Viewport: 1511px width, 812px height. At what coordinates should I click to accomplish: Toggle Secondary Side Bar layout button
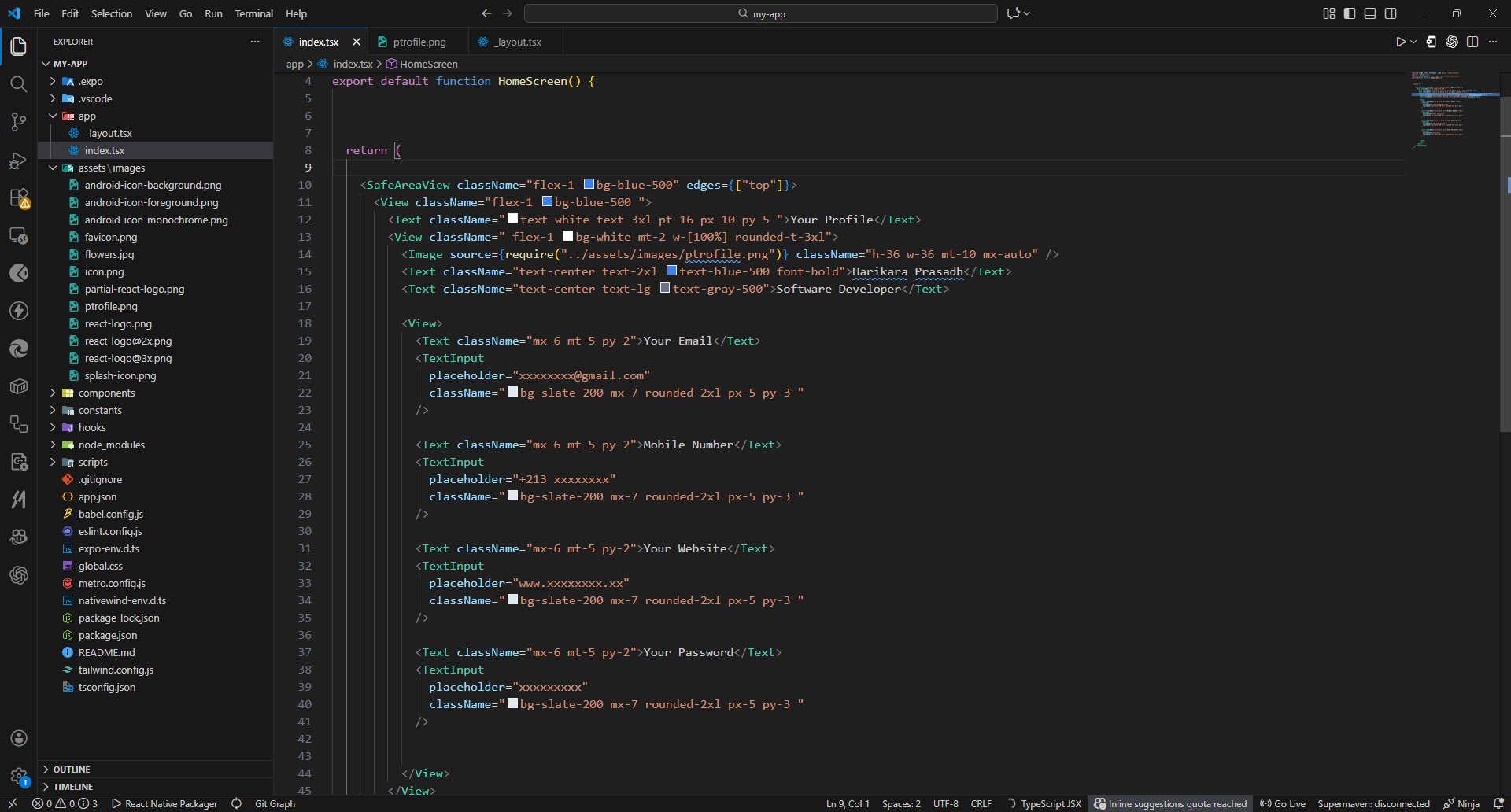click(x=1391, y=13)
